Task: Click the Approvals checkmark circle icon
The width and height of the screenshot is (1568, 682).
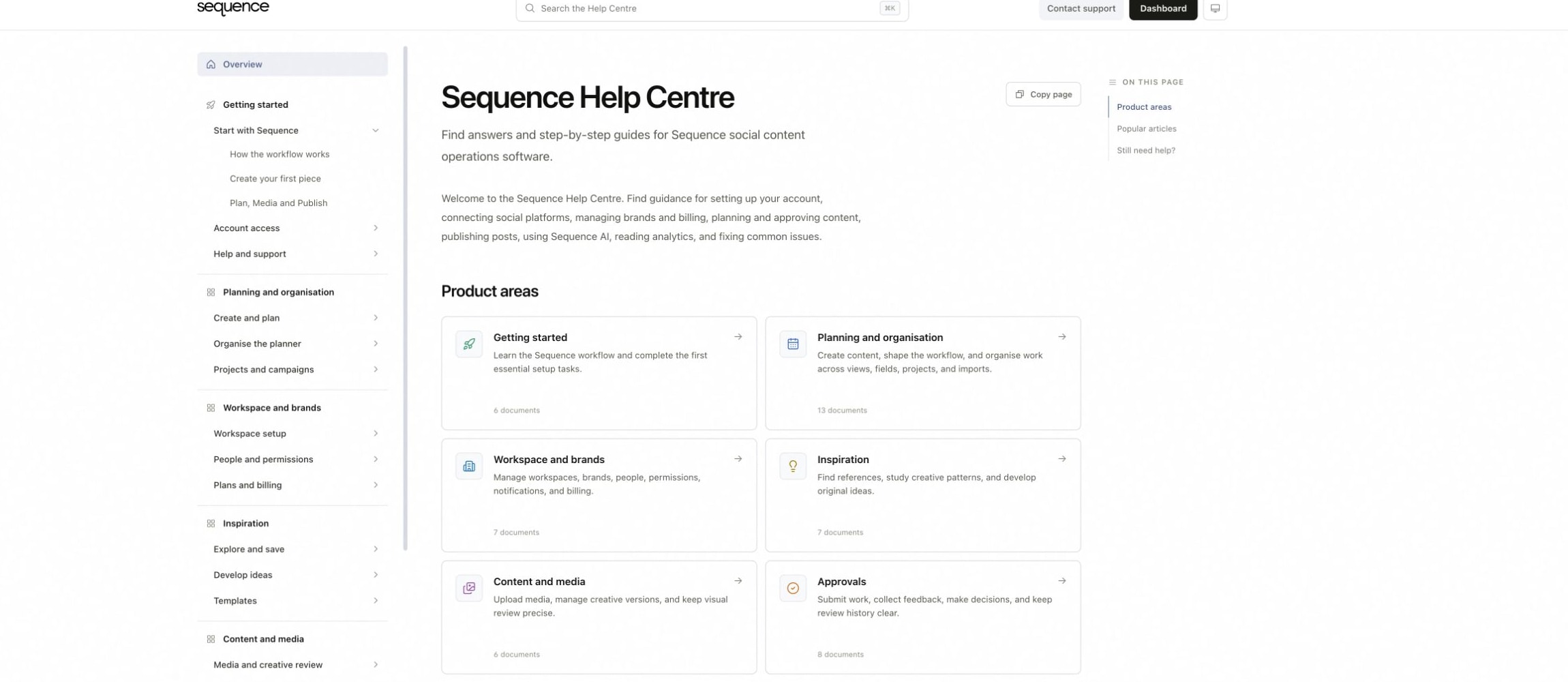Action: pyautogui.click(x=793, y=588)
